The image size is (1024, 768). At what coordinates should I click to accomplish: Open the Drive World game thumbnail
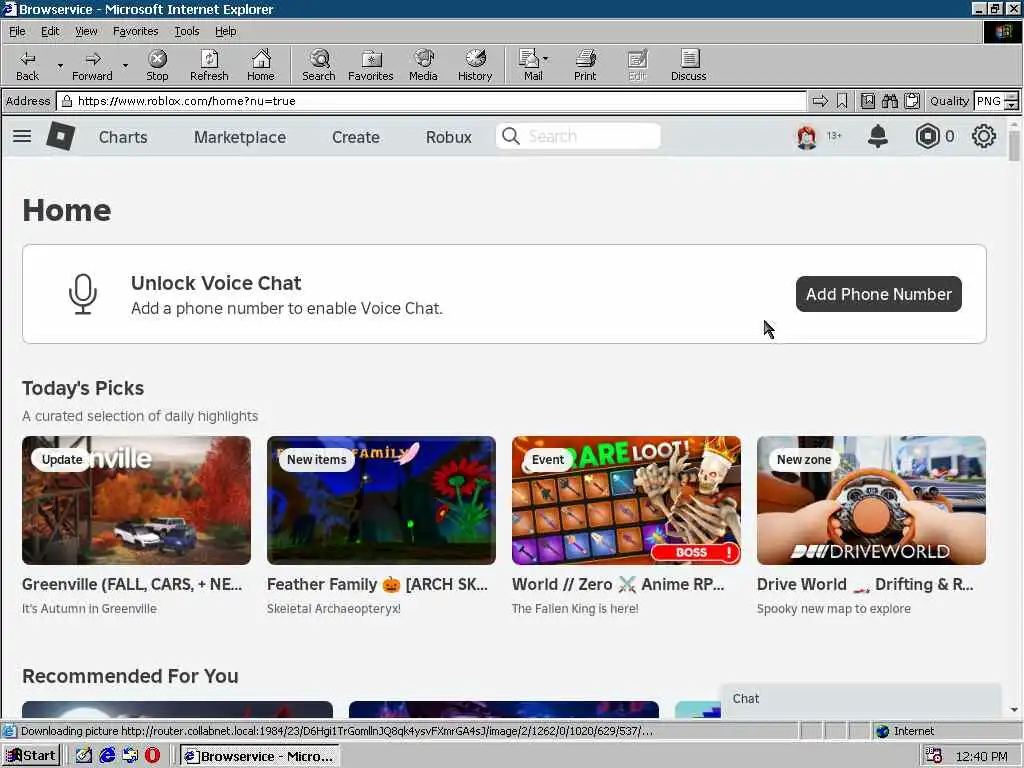pyautogui.click(x=871, y=500)
